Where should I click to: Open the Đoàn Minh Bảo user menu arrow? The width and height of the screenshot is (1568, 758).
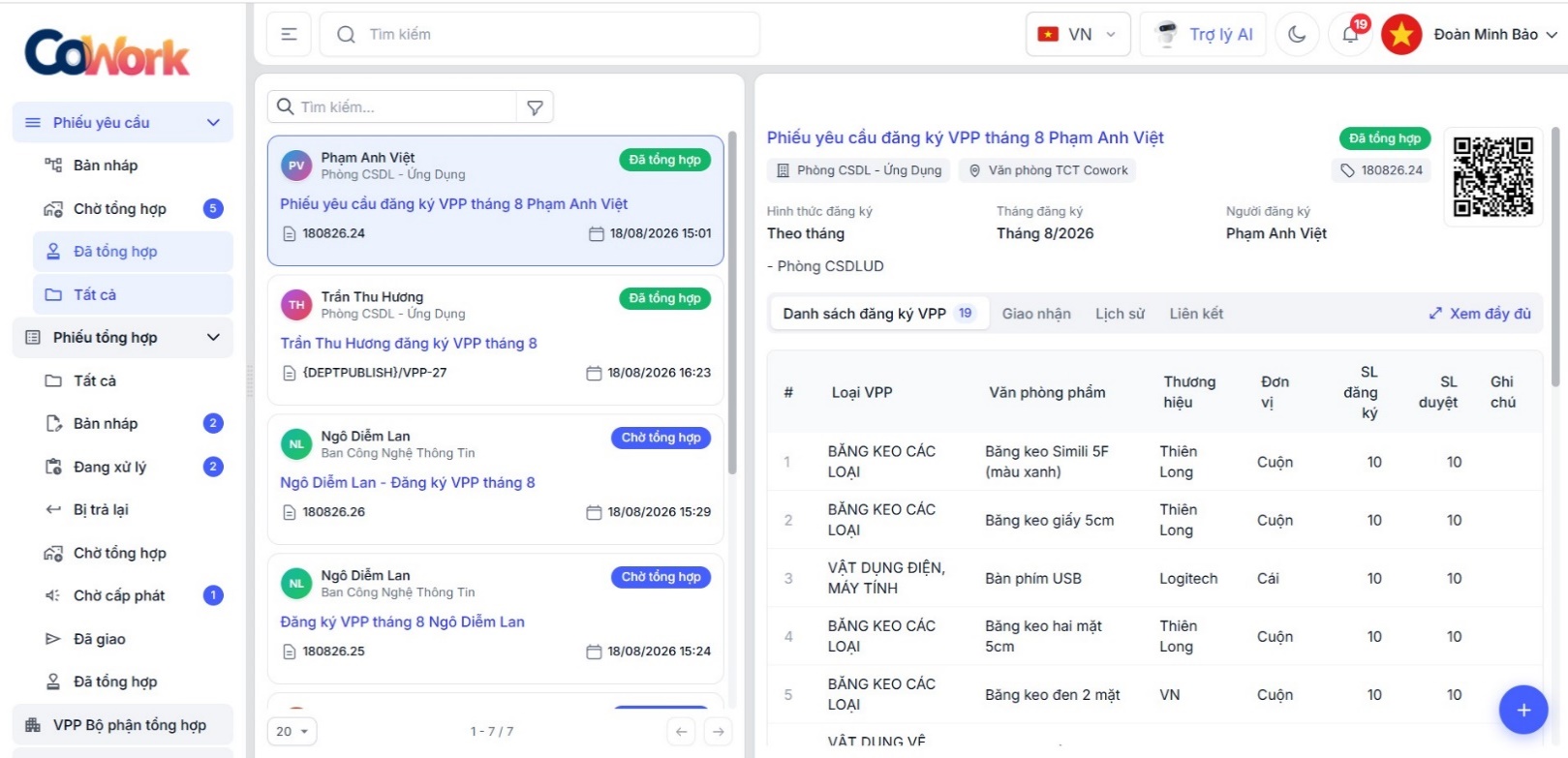[x=1552, y=35]
